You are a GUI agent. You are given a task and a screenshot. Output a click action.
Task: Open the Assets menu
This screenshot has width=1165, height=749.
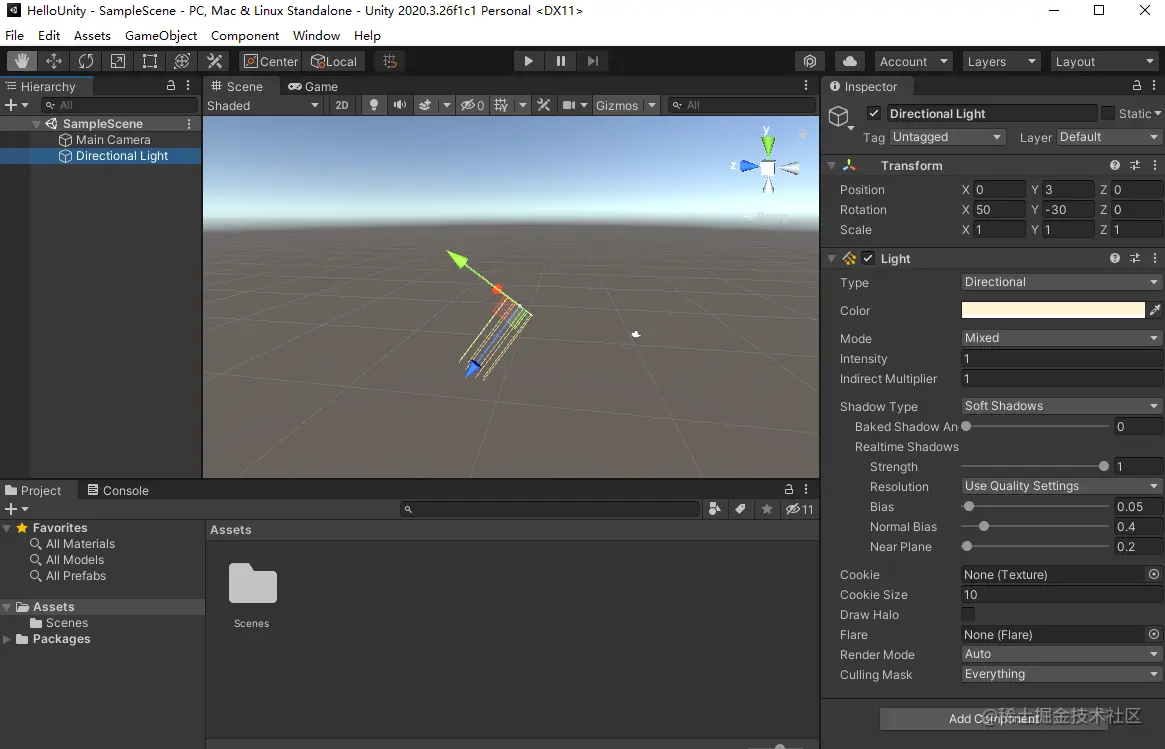pos(92,35)
